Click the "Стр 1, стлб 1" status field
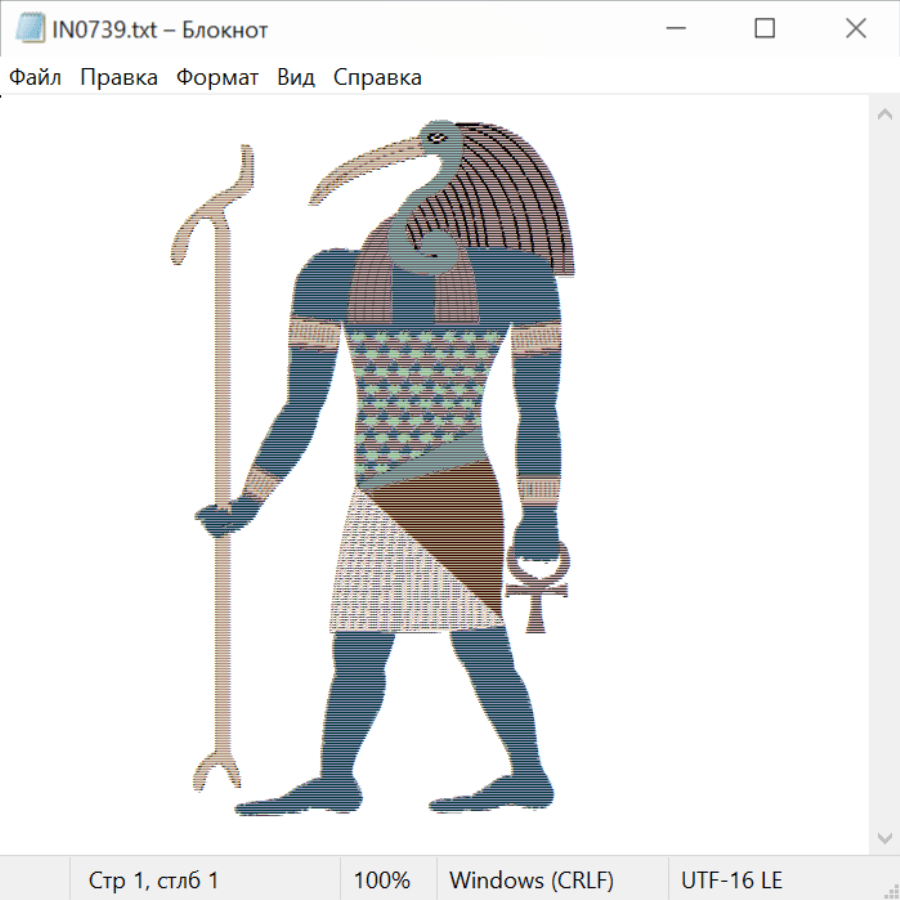The height and width of the screenshot is (900, 900). coord(153,880)
